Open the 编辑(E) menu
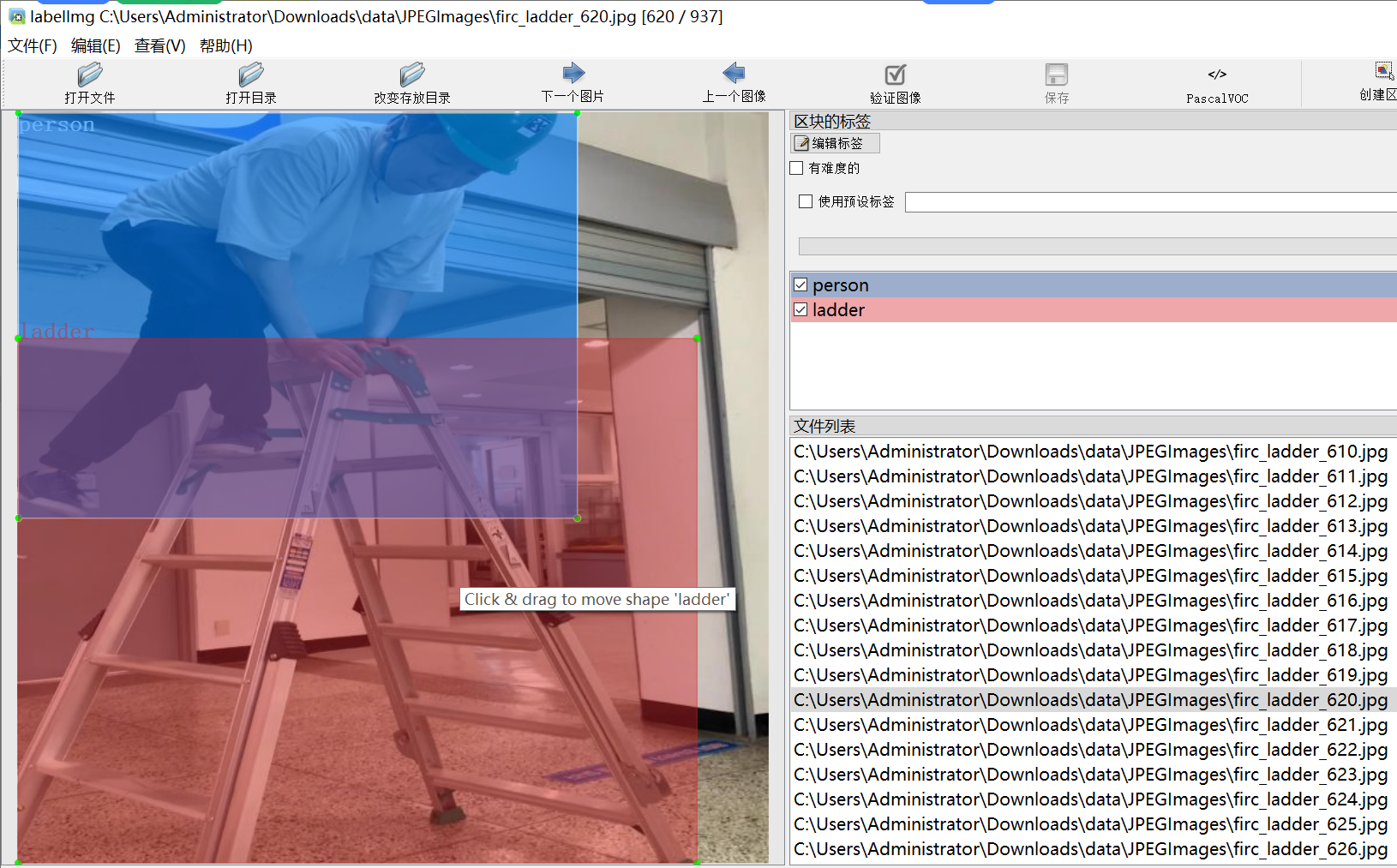This screenshot has height=868, width=1397. click(96, 45)
